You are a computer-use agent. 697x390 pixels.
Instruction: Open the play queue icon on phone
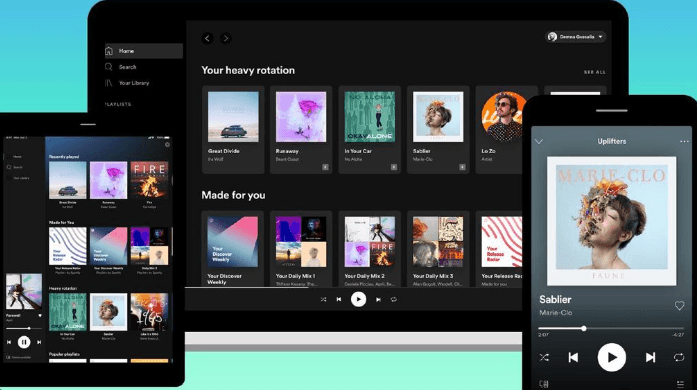coord(680,384)
